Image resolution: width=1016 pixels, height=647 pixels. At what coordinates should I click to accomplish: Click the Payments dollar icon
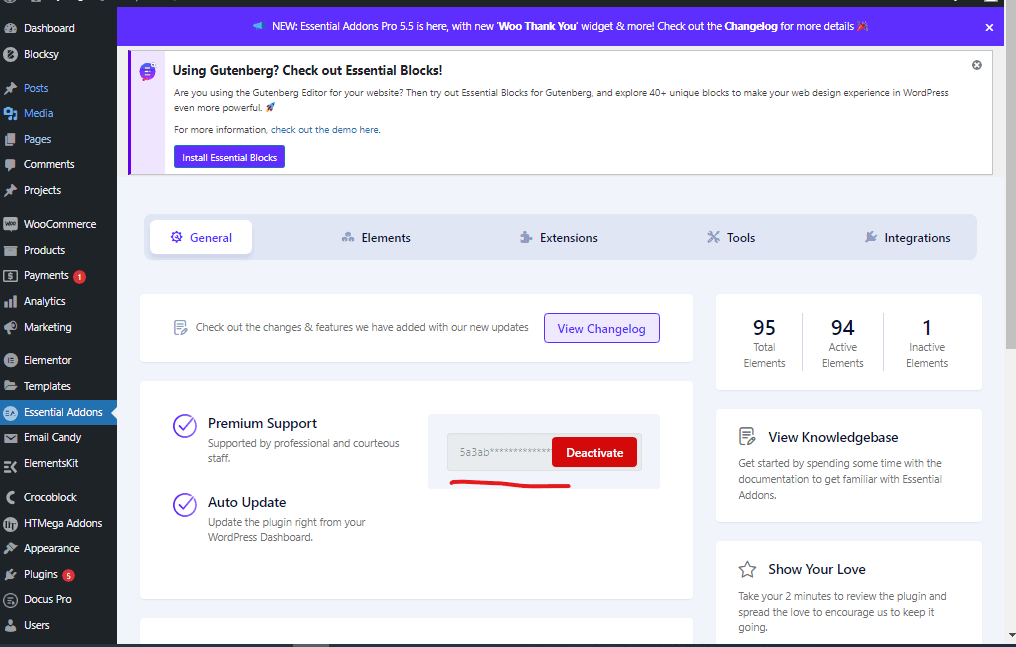(10, 276)
